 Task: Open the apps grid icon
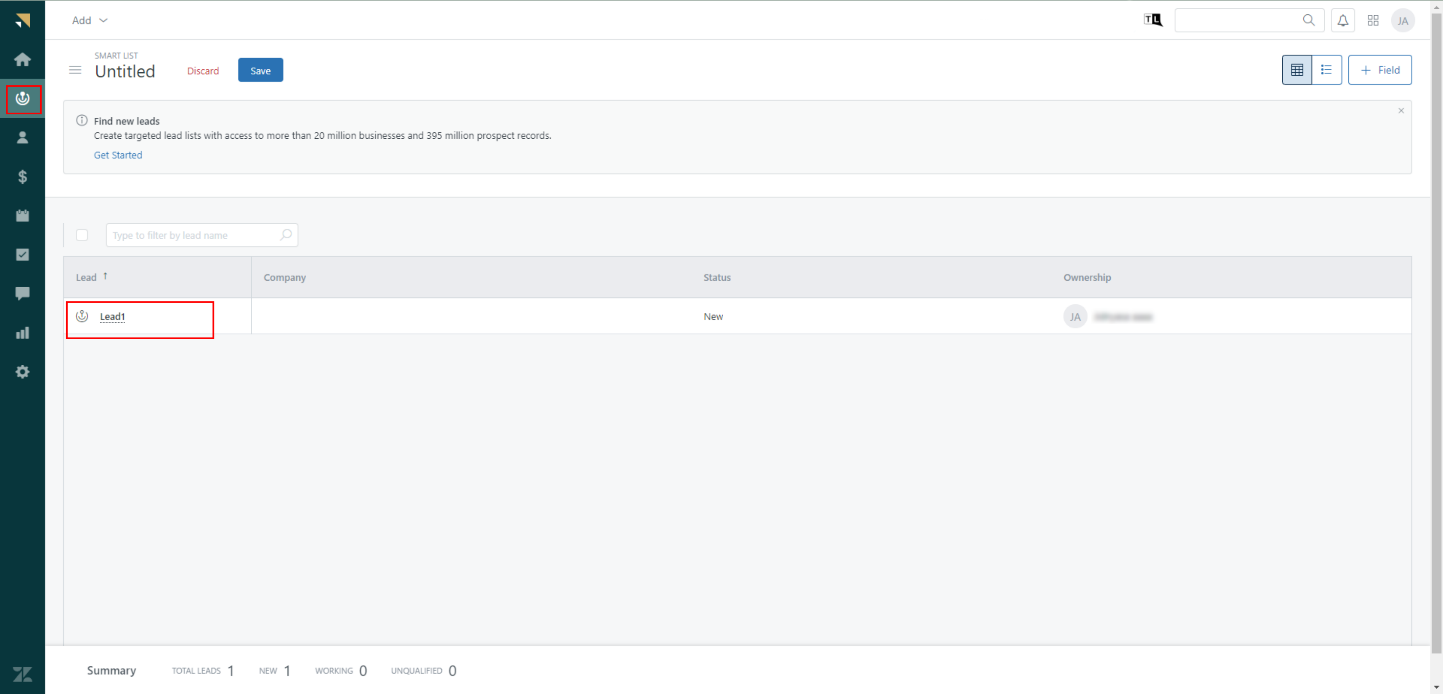[x=1373, y=20]
